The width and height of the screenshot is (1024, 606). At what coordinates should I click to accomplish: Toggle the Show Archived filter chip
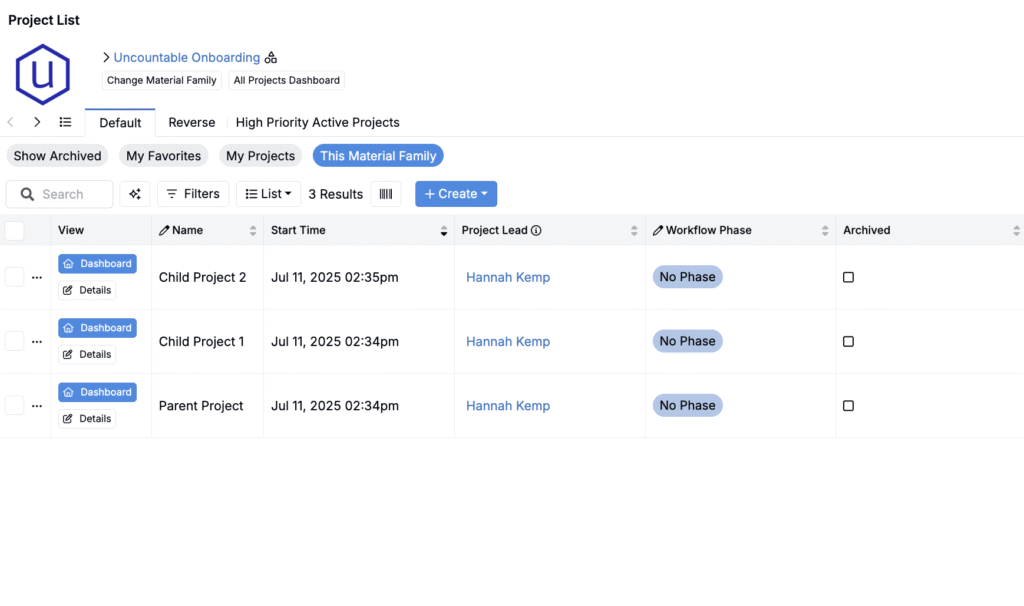pyautogui.click(x=57, y=156)
